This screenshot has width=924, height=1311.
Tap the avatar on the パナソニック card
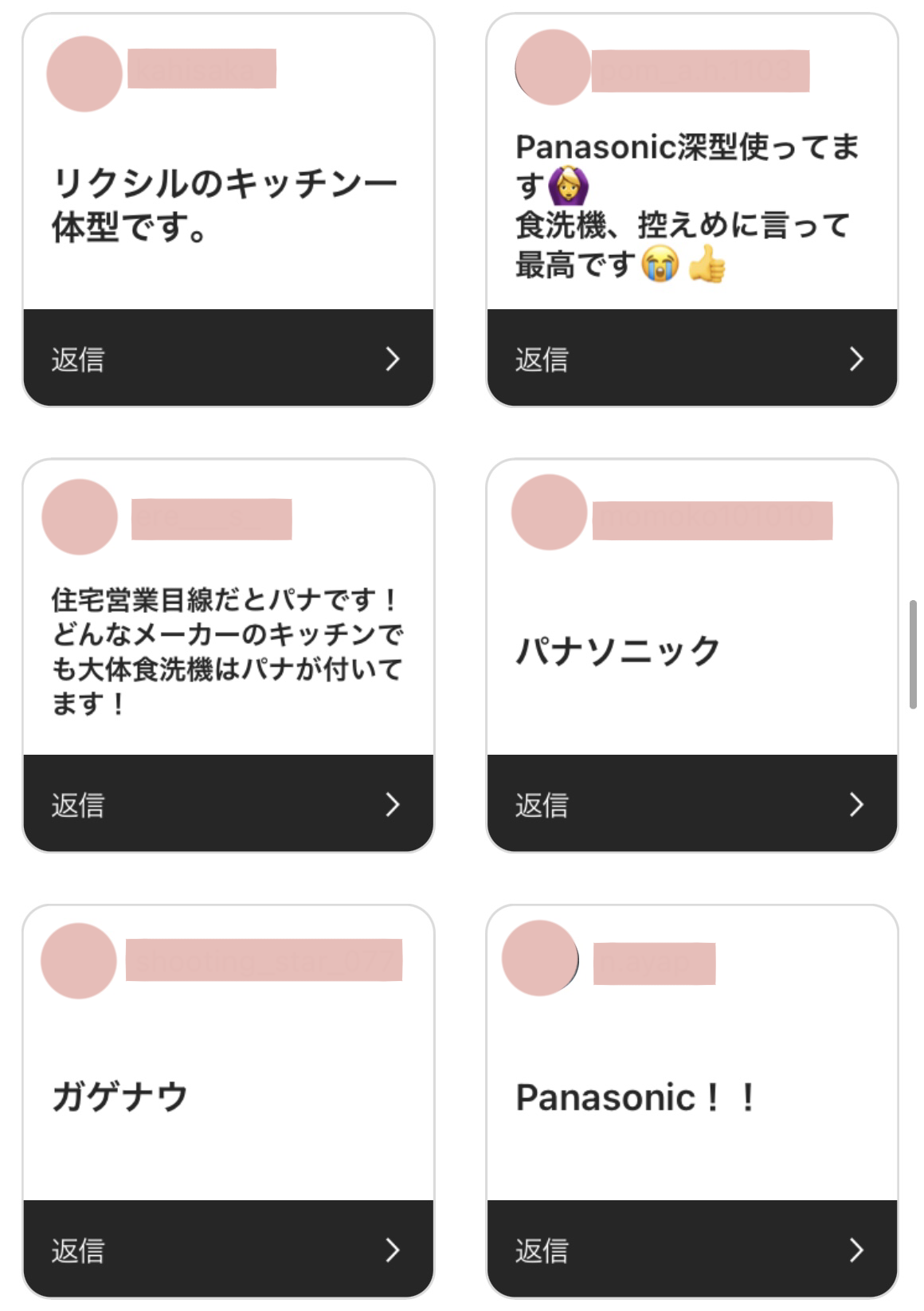click(x=550, y=512)
